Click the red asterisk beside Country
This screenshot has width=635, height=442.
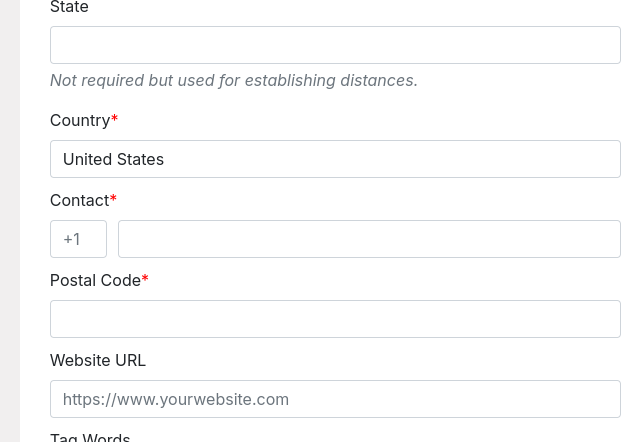click(115, 120)
